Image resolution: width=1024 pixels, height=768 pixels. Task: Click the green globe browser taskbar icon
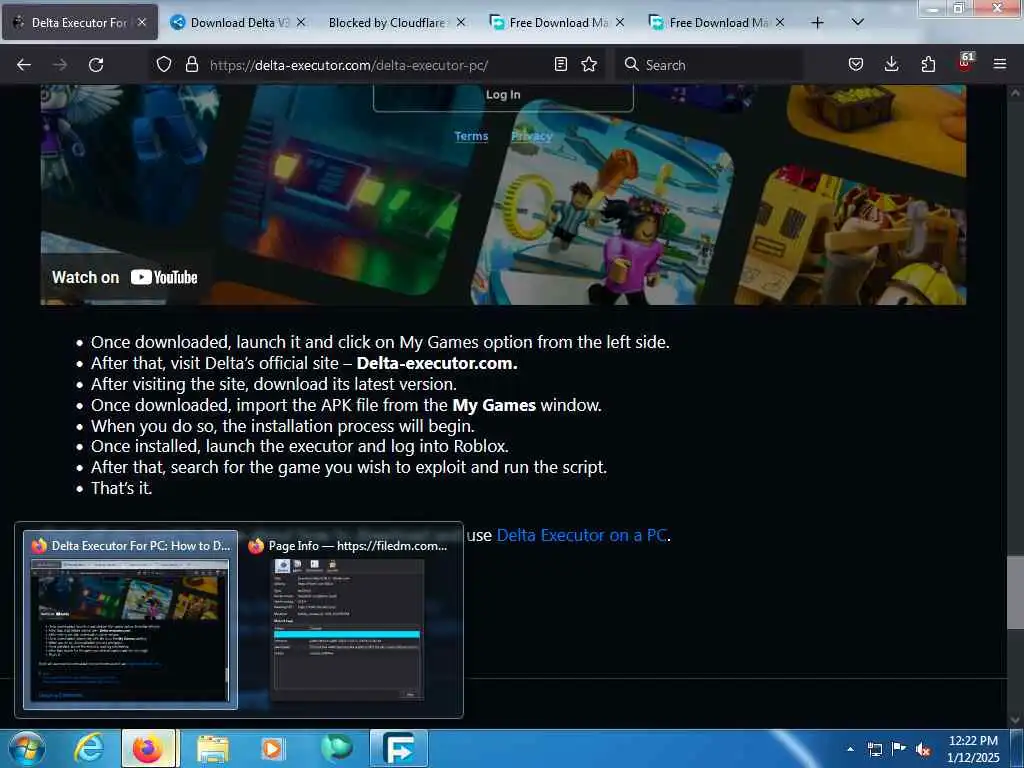pyautogui.click(x=337, y=748)
